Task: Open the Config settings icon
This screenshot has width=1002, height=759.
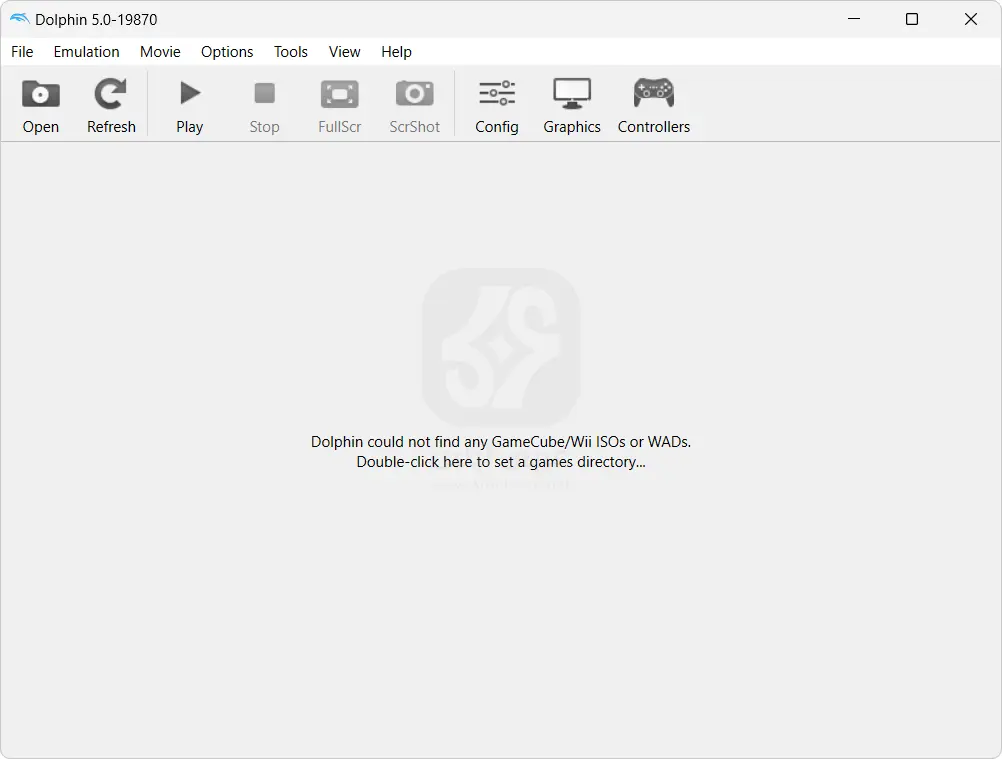Action: tap(496, 95)
